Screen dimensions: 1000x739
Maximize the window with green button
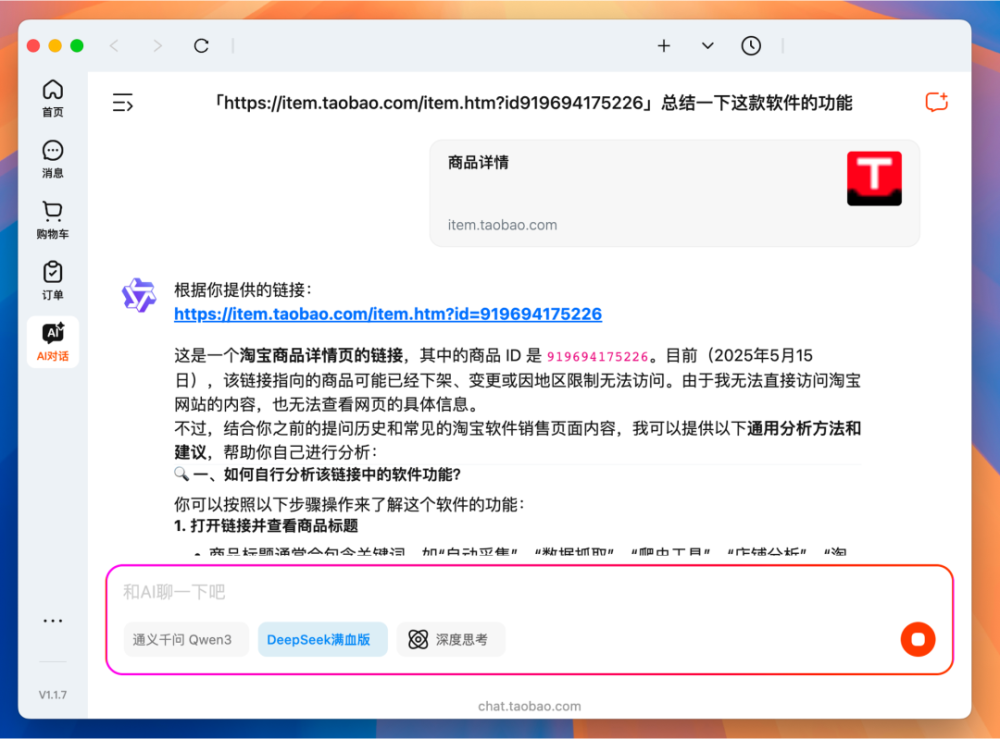[x=77, y=46]
